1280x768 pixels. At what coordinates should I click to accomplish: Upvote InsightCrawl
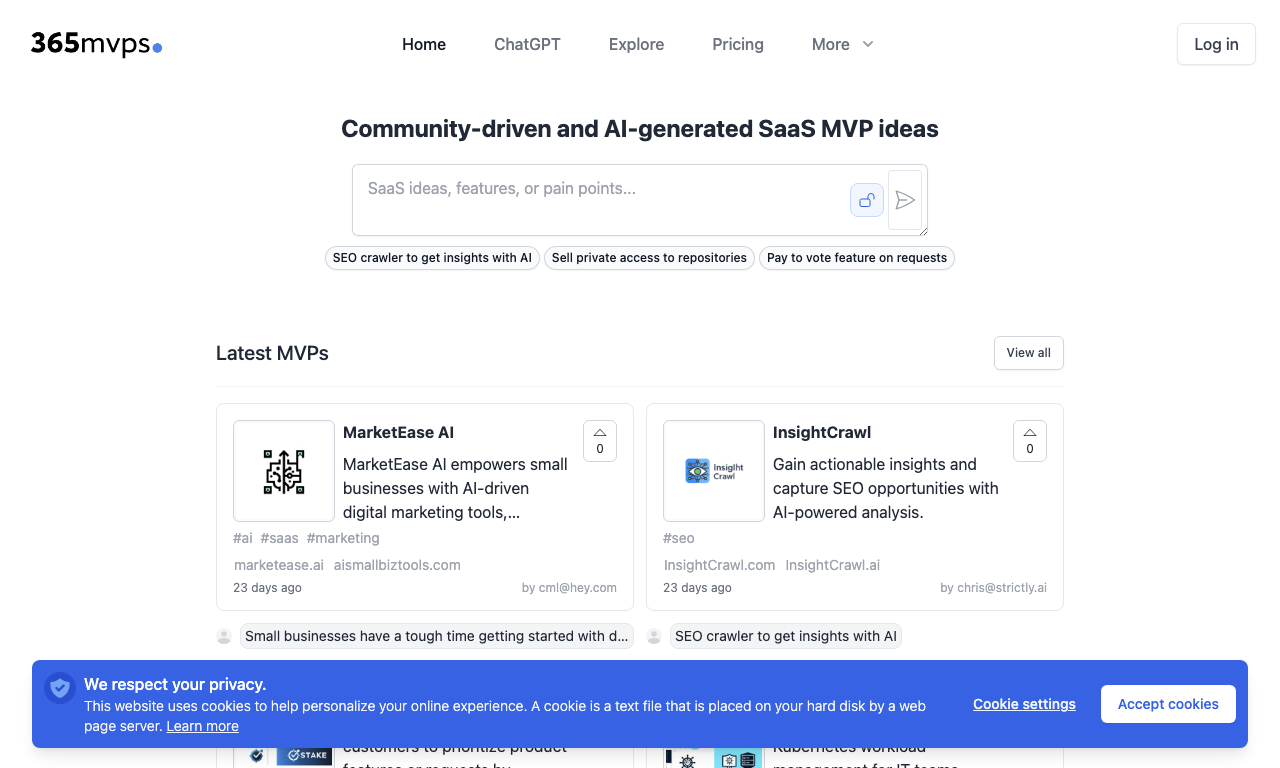point(1030,441)
